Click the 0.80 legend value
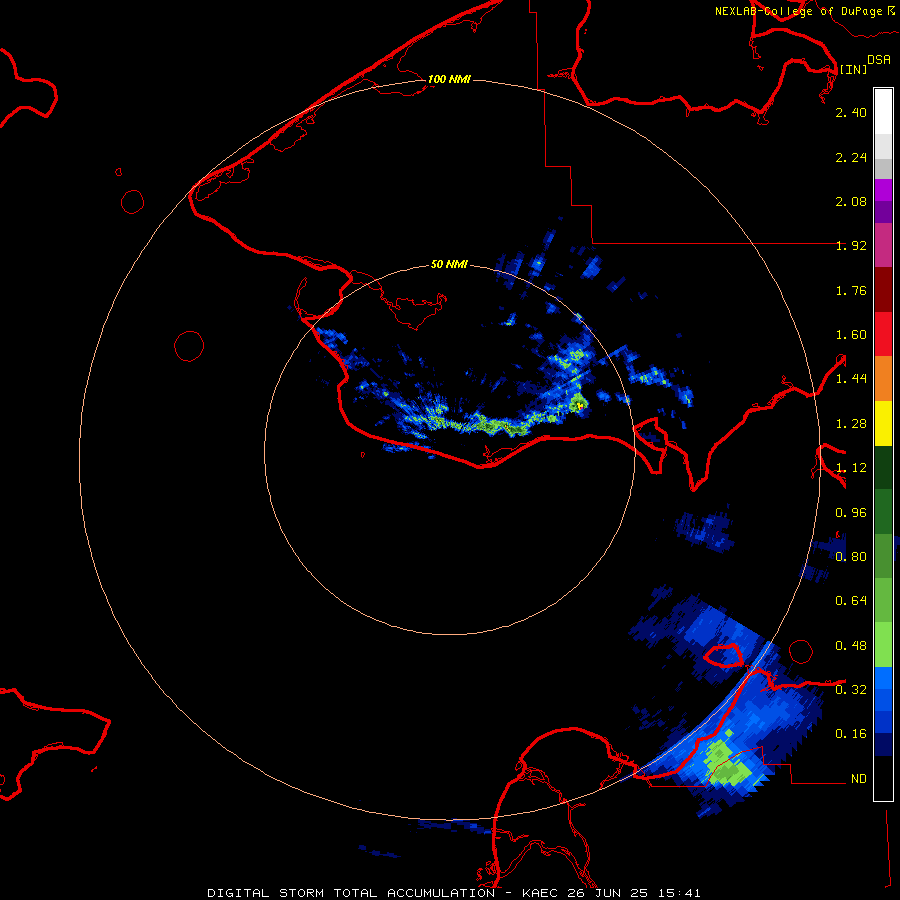This screenshot has width=900, height=900. 851,556
